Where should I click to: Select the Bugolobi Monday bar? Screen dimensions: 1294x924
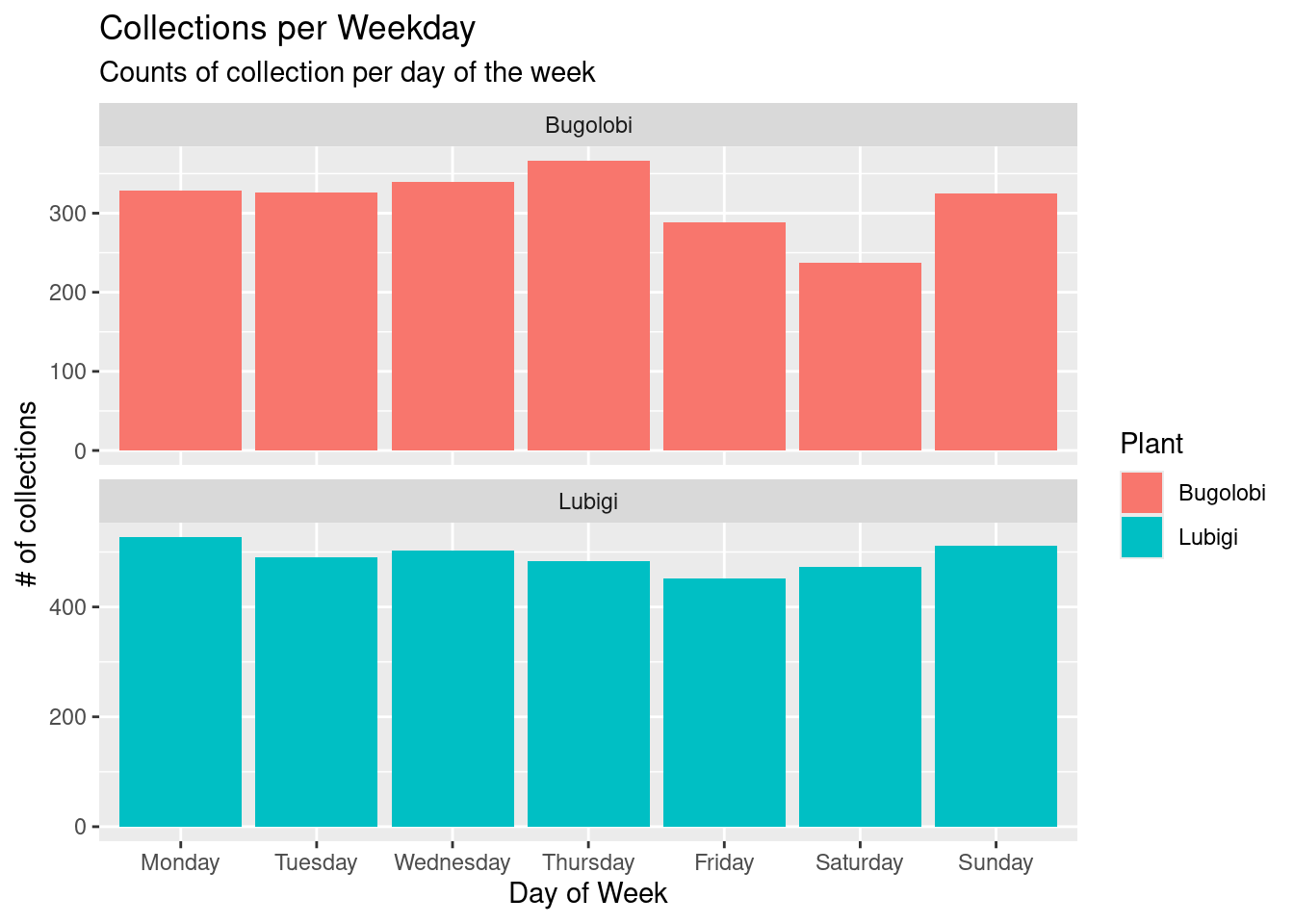click(180, 321)
